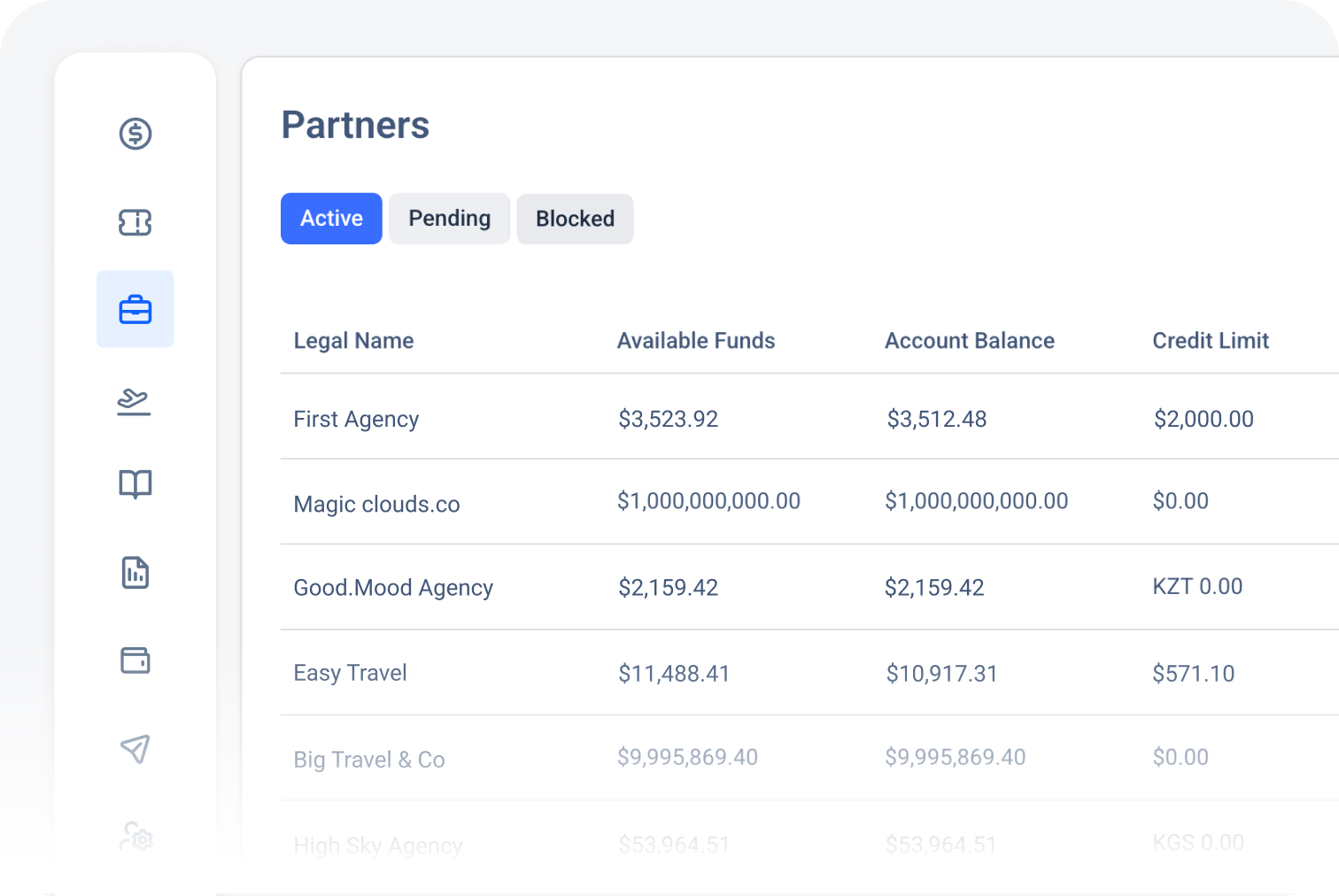The image size is (1339, 896).
Task: Click the Partners page heading
Action: coord(355,125)
